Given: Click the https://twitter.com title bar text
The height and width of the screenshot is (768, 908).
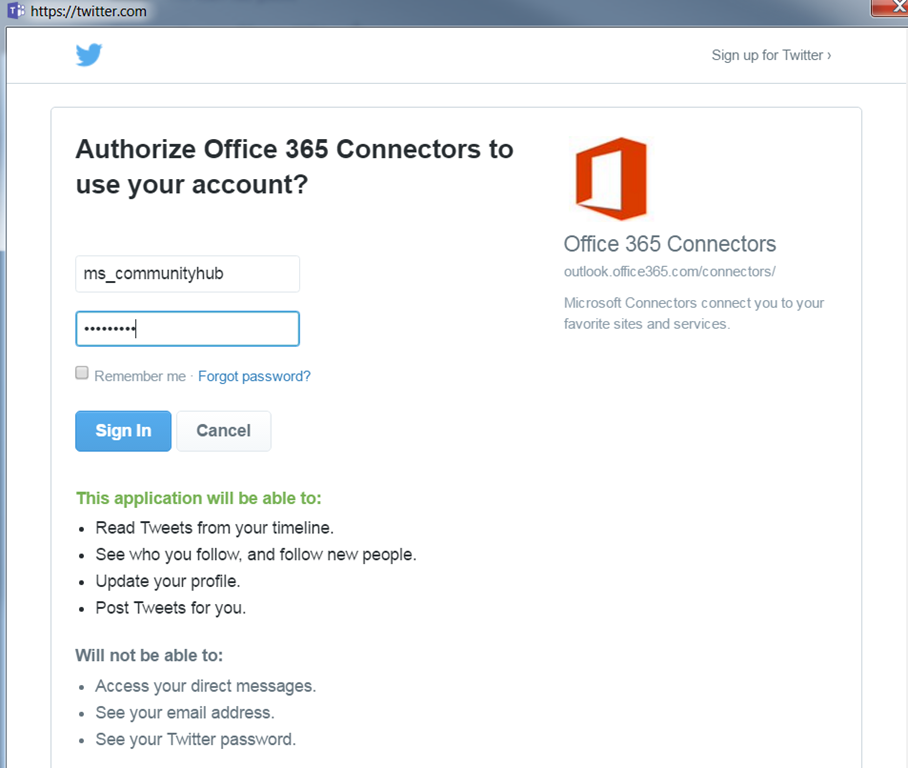Looking at the screenshot, I should pos(89,12).
